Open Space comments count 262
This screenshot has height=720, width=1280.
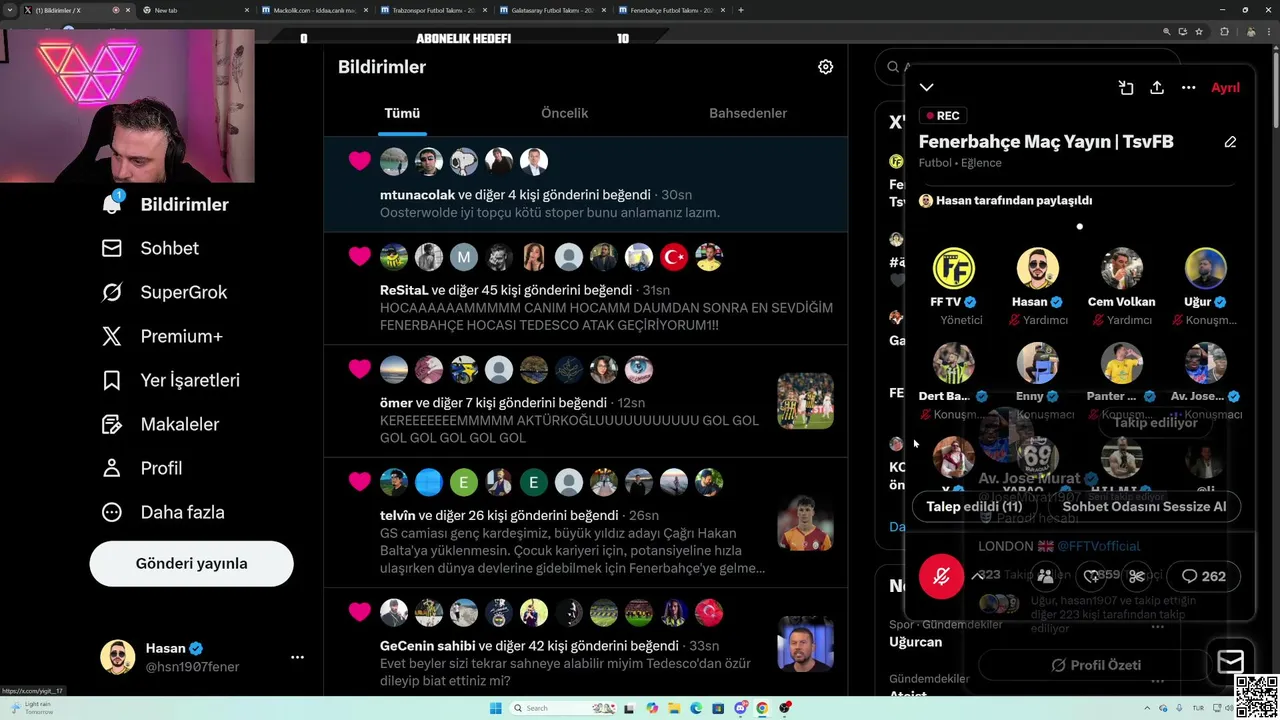(x=1204, y=576)
